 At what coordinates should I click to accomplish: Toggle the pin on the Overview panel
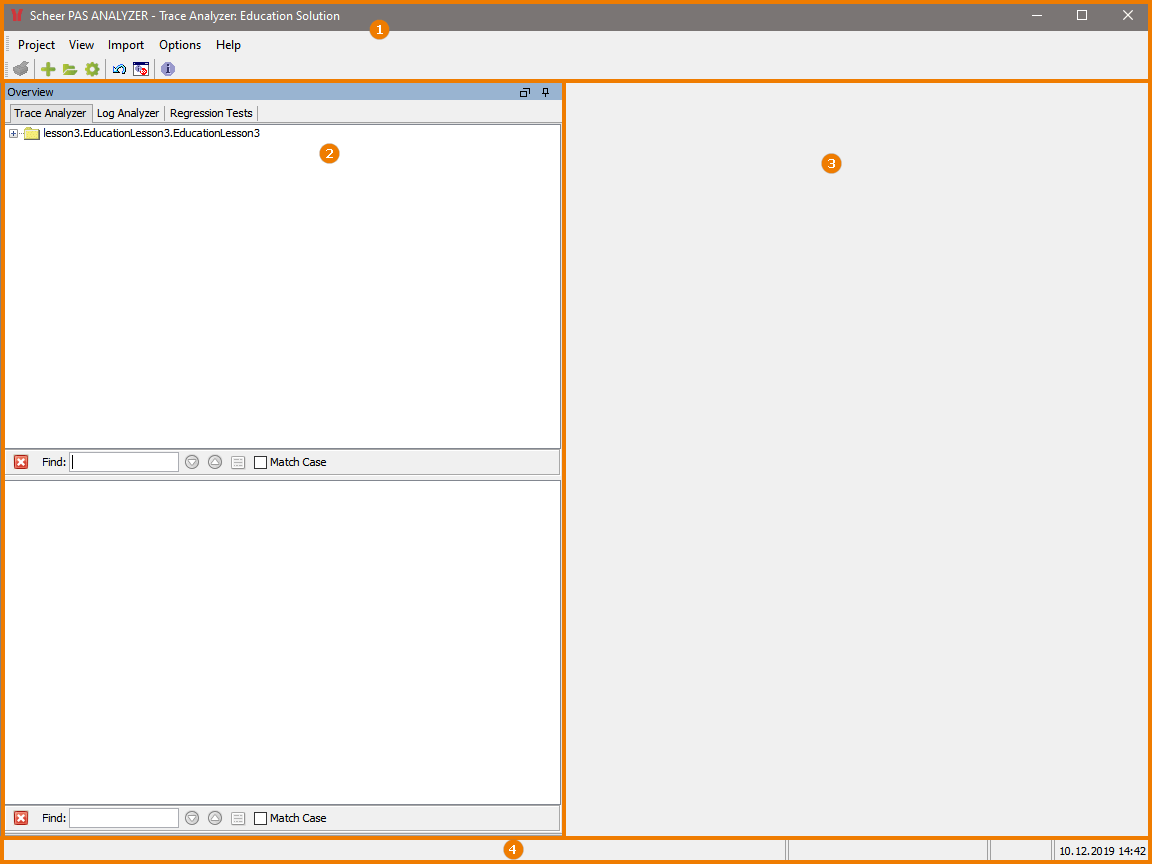click(546, 91)
